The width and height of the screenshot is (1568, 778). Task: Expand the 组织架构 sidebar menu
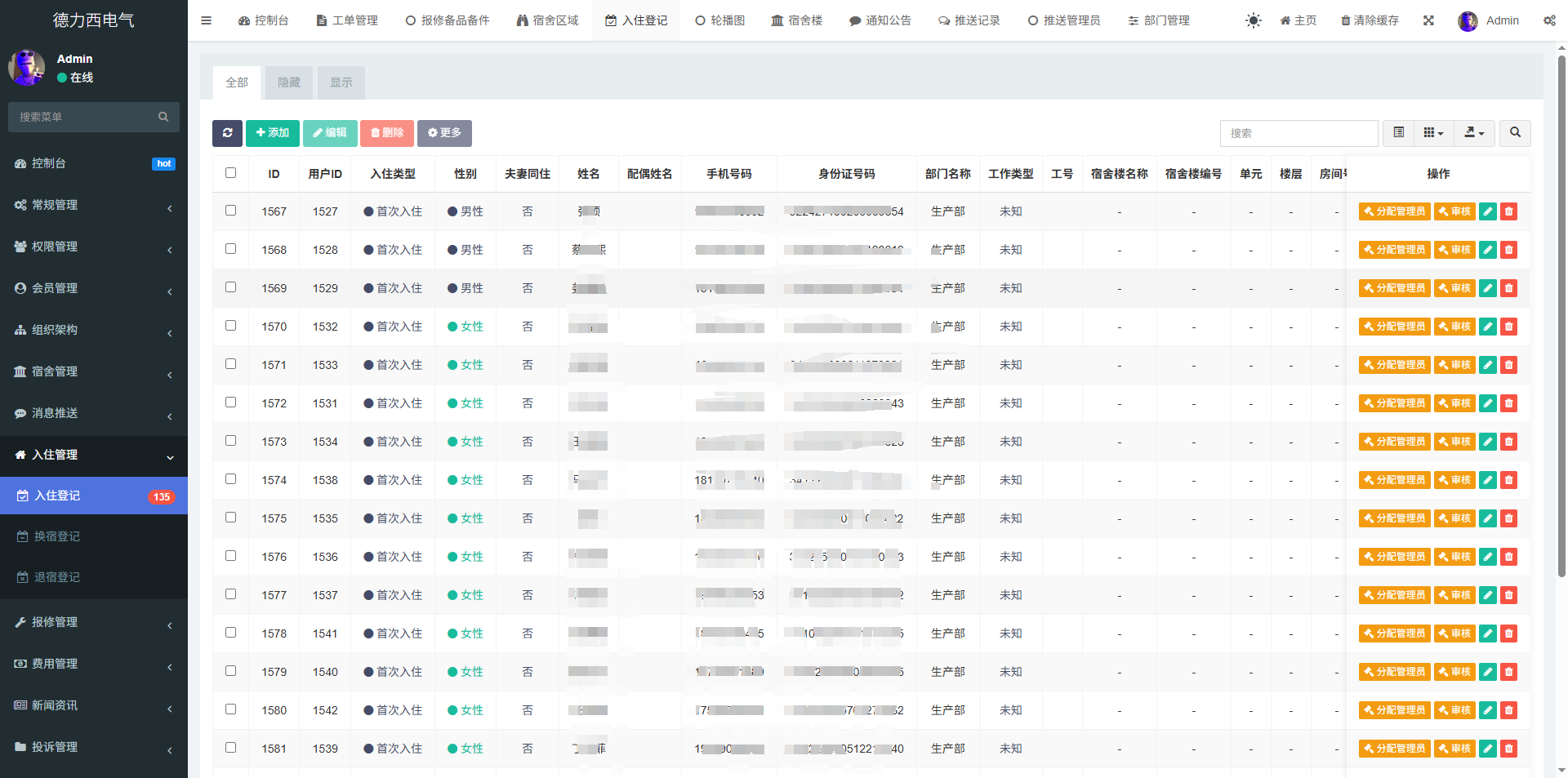point(94,330)
